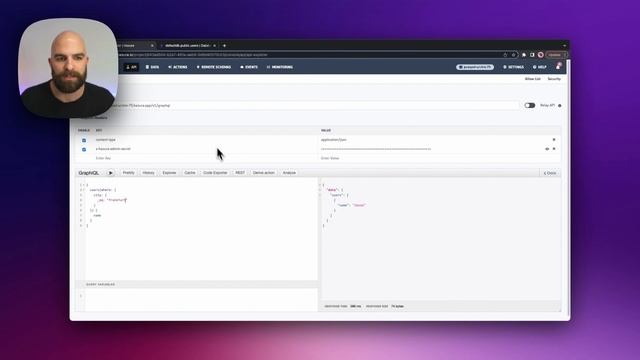Image resolution: width=640 pixels, height=360 pixels.
Task: Open the Code Exporter
Action: (215, 173)
